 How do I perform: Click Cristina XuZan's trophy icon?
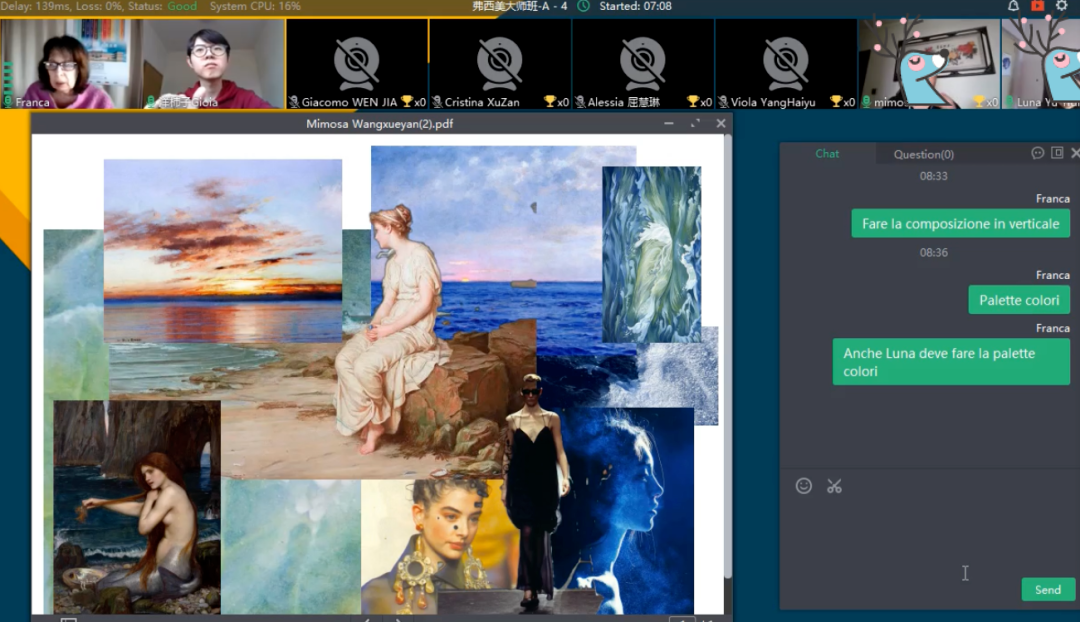point(550,102)
